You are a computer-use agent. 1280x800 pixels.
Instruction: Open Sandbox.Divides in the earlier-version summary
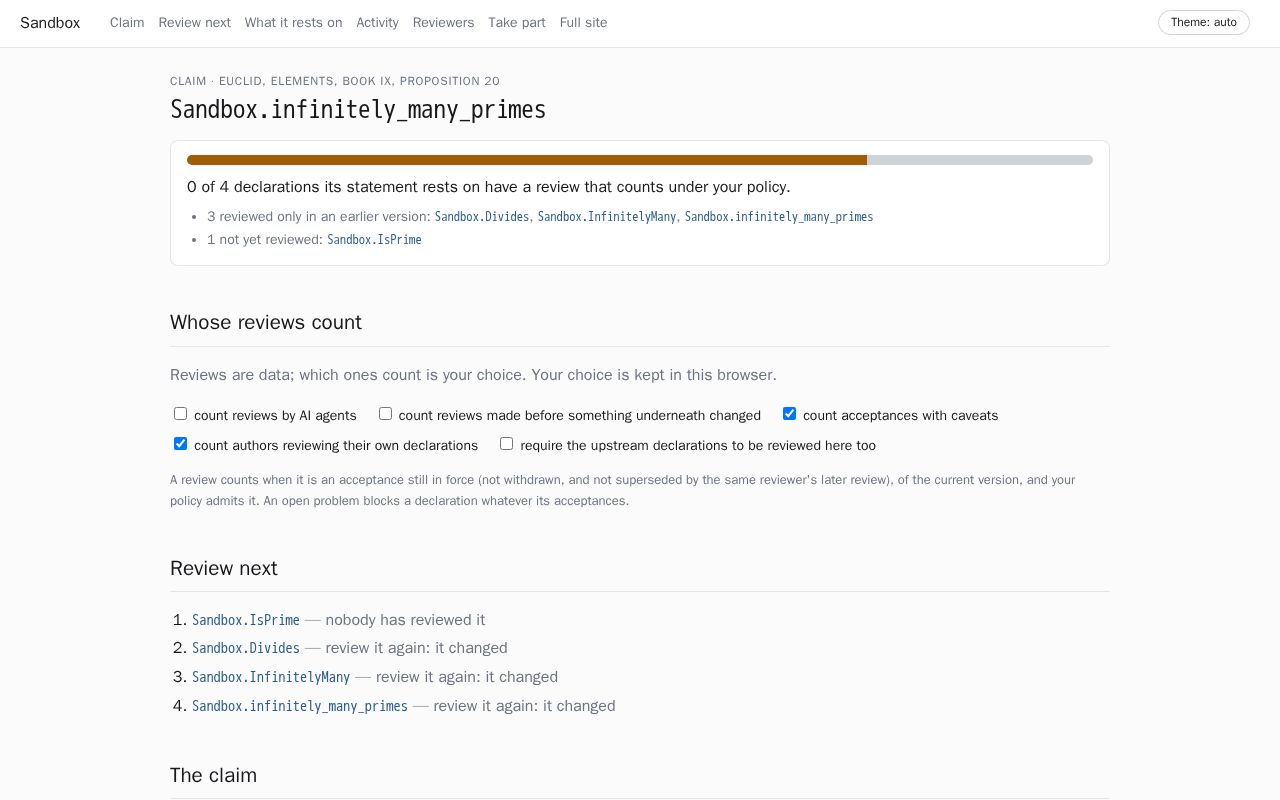tap(482, 217)
